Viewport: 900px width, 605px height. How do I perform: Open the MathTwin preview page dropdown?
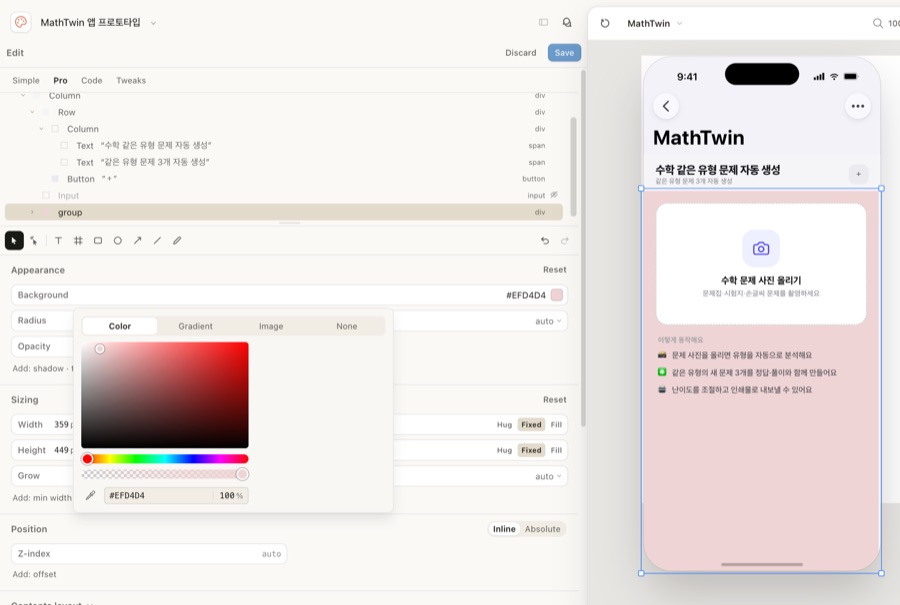[680, 24]
